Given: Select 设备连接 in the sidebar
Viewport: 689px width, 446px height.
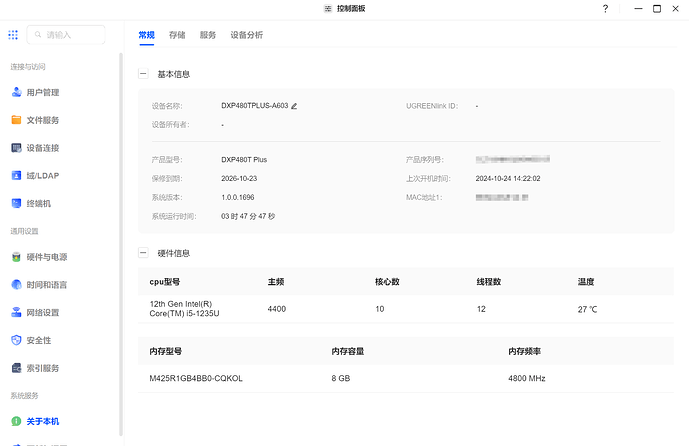Looking at the screenshot, I should click(x=42, y=148).
